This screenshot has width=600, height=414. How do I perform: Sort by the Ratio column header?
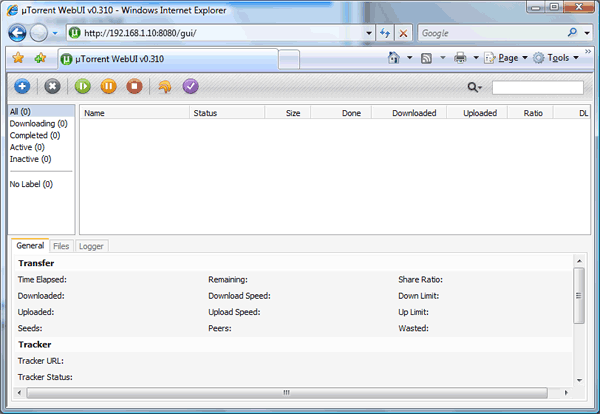[530, 113]
